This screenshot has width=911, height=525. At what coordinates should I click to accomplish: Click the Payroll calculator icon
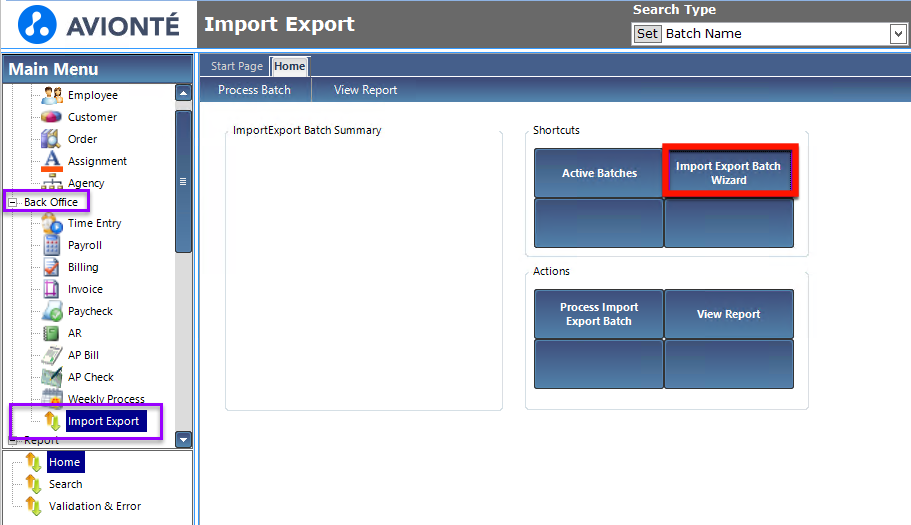(x=52, y=245)
